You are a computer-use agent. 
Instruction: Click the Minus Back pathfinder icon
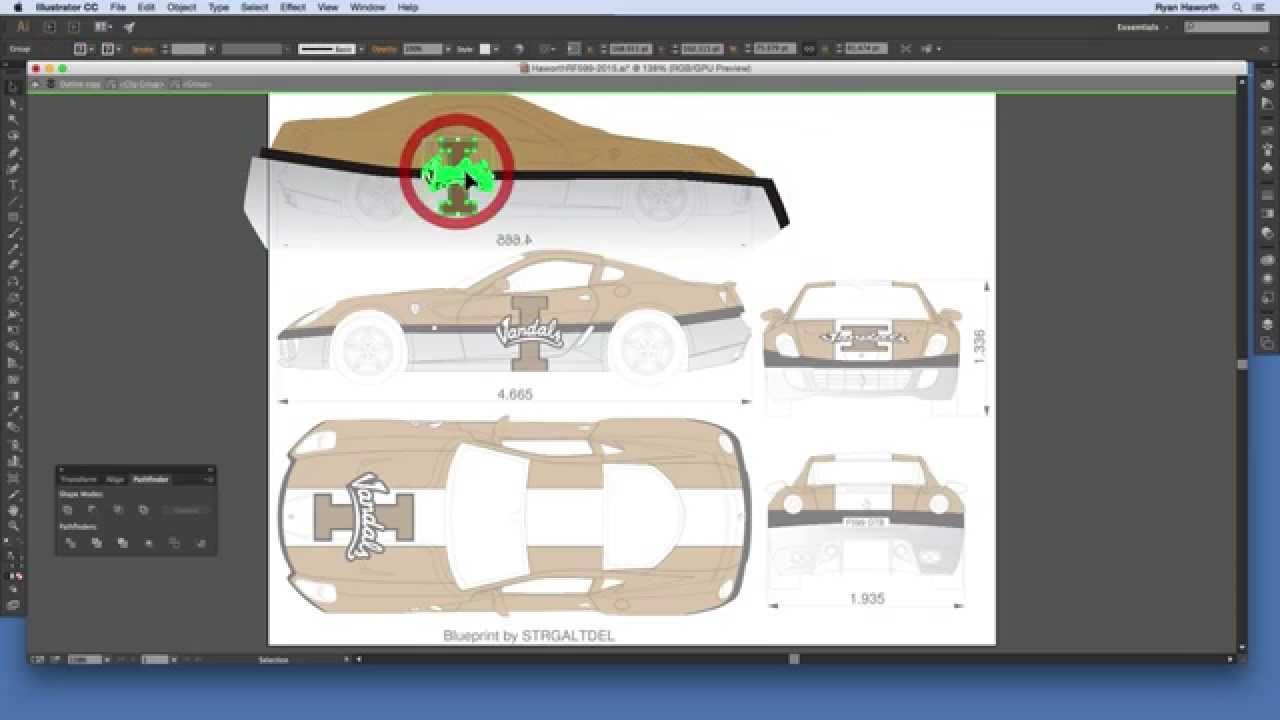pyautogui.click(x=201, y=543)
